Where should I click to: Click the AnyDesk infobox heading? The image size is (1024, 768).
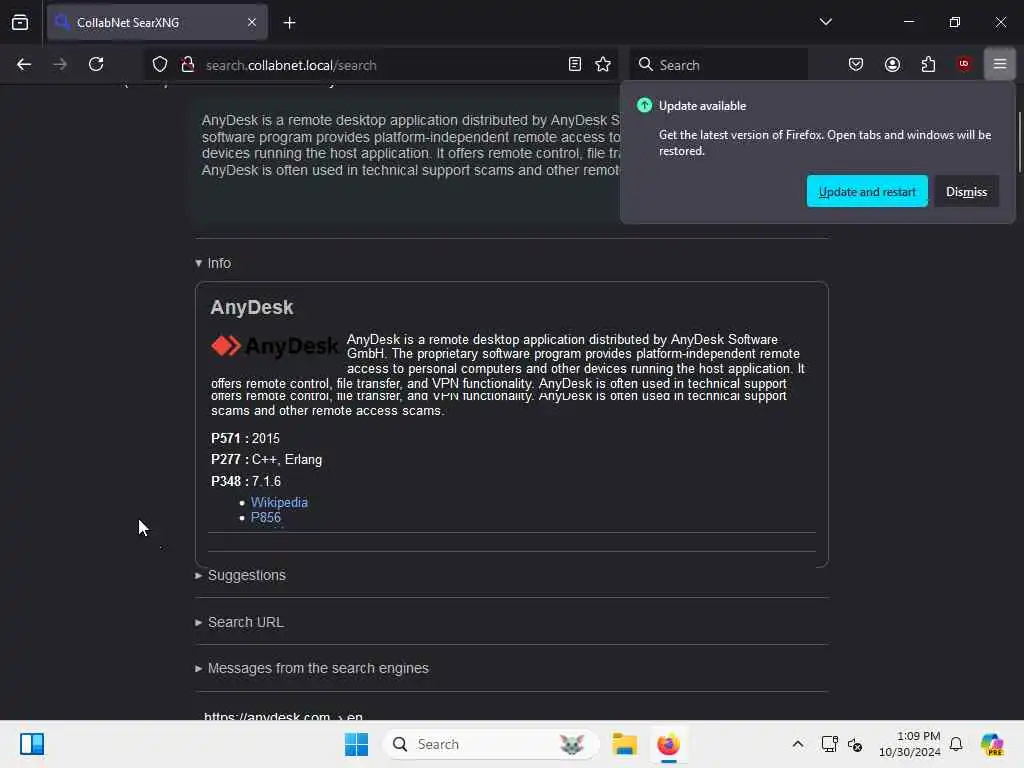pos(251,307)
